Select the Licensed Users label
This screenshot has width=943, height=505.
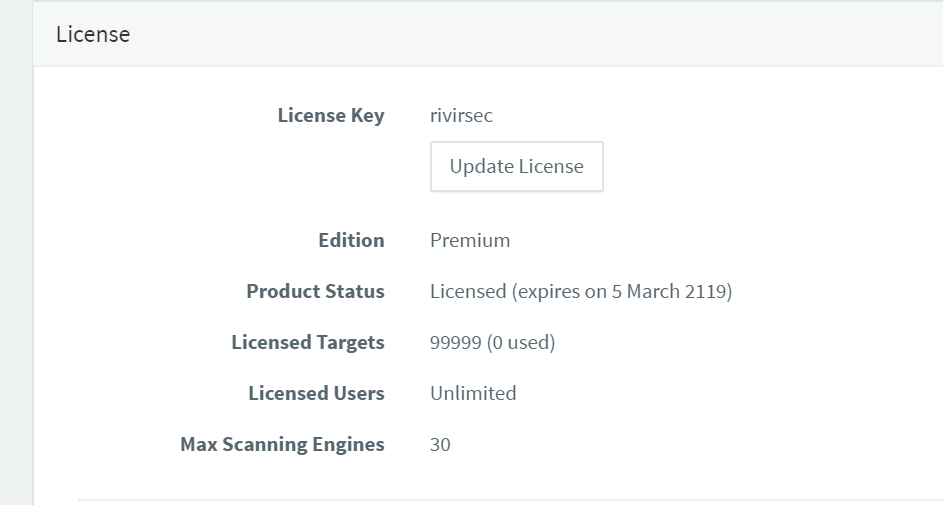click(x=316, y=393)
